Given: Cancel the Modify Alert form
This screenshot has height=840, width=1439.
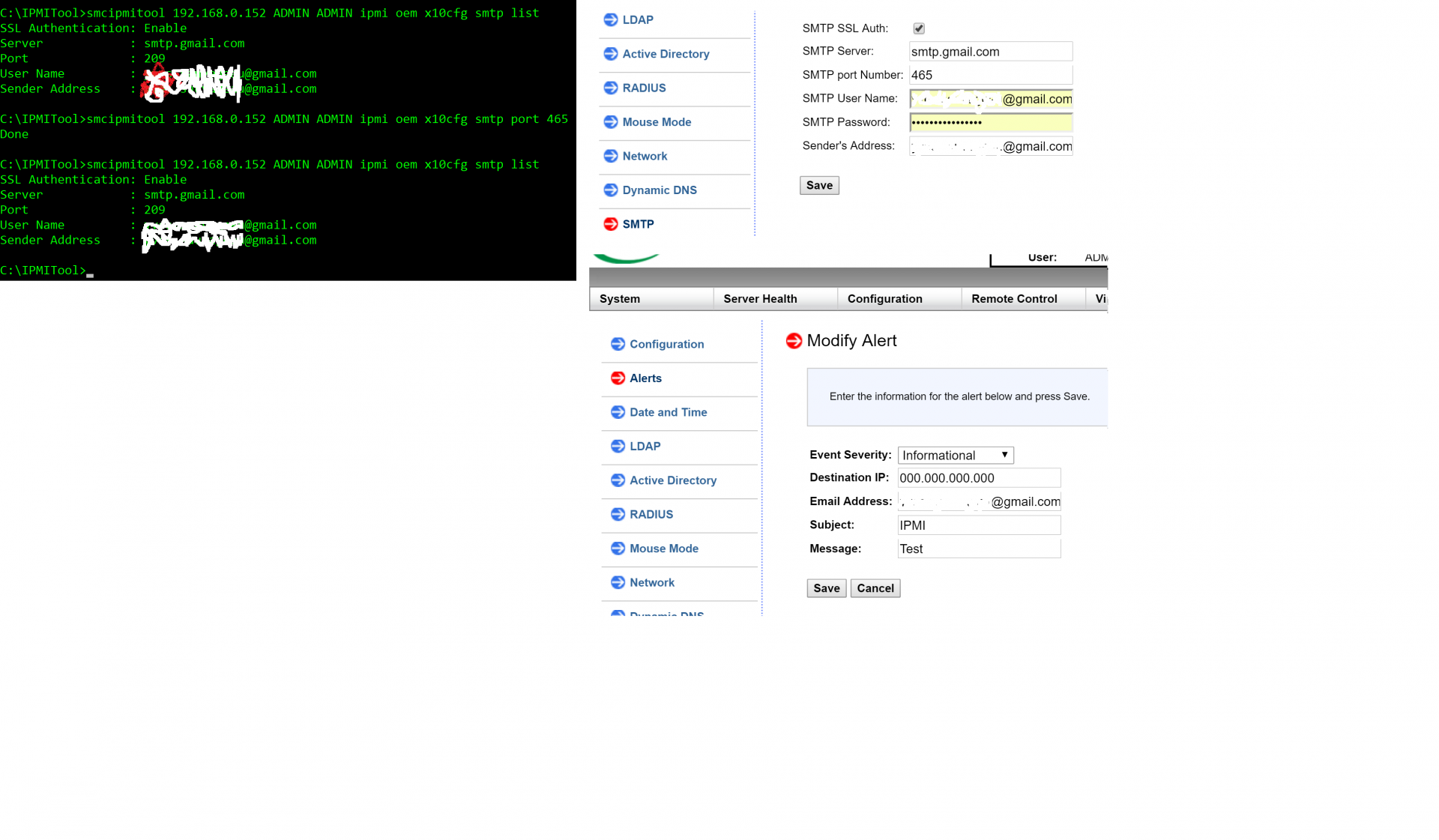Looking at the screenshot, I should (x=875, y=588).
